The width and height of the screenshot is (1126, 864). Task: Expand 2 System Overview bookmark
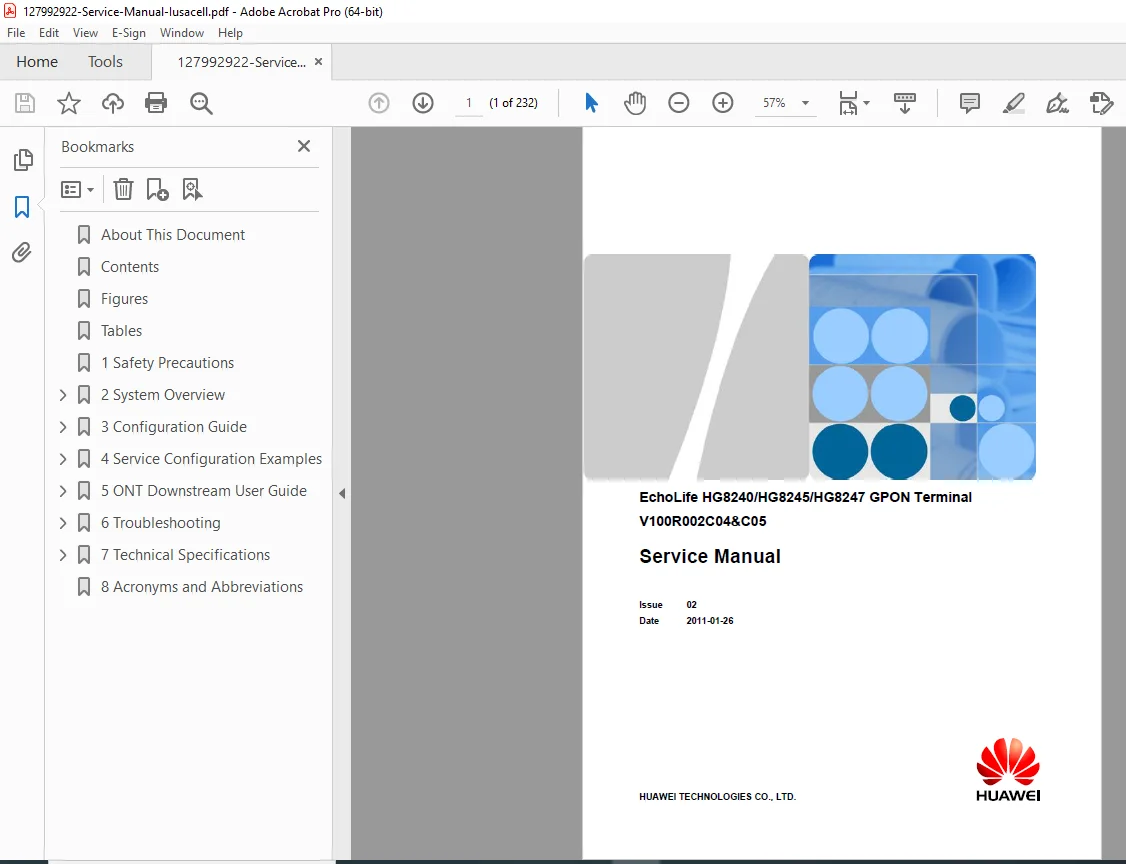pos(62,395)
